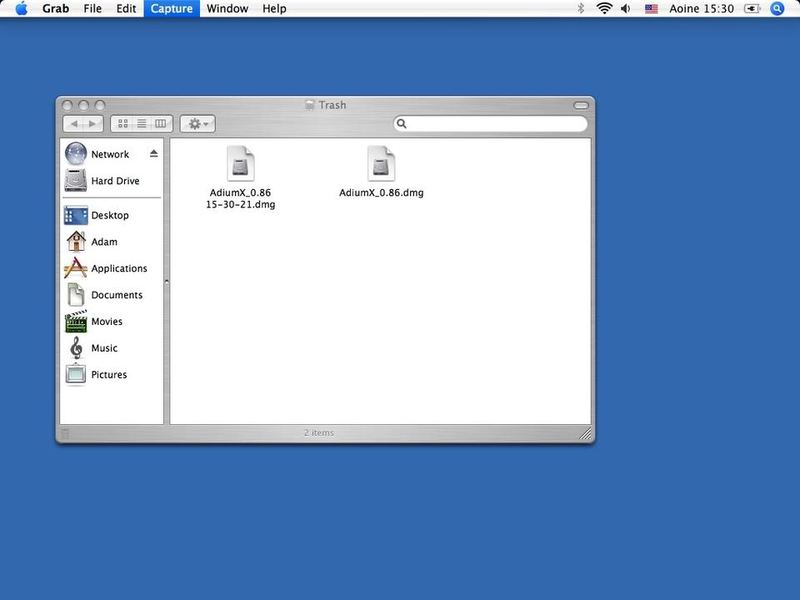Switch to list view
Image resolution: width=800 pixels, height=600 pixels.
[142, 124]
